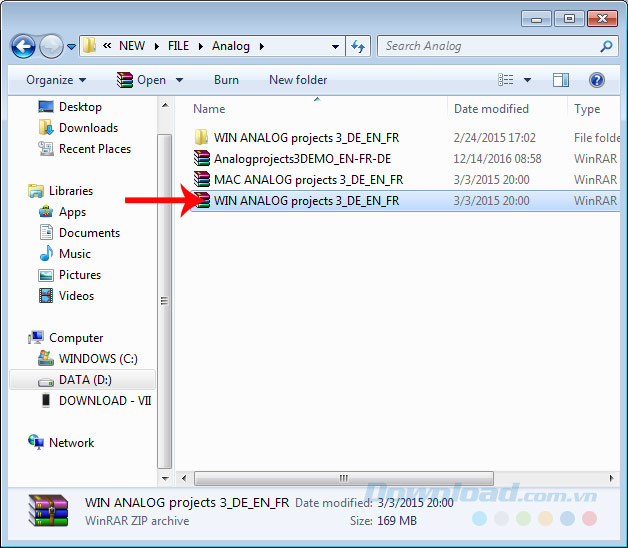The height and width of the screenshot is (548, 628).
Task: Select the Analogprojects3DEMO_EN-FR-DE archive
Action: (x=301, y=159)
